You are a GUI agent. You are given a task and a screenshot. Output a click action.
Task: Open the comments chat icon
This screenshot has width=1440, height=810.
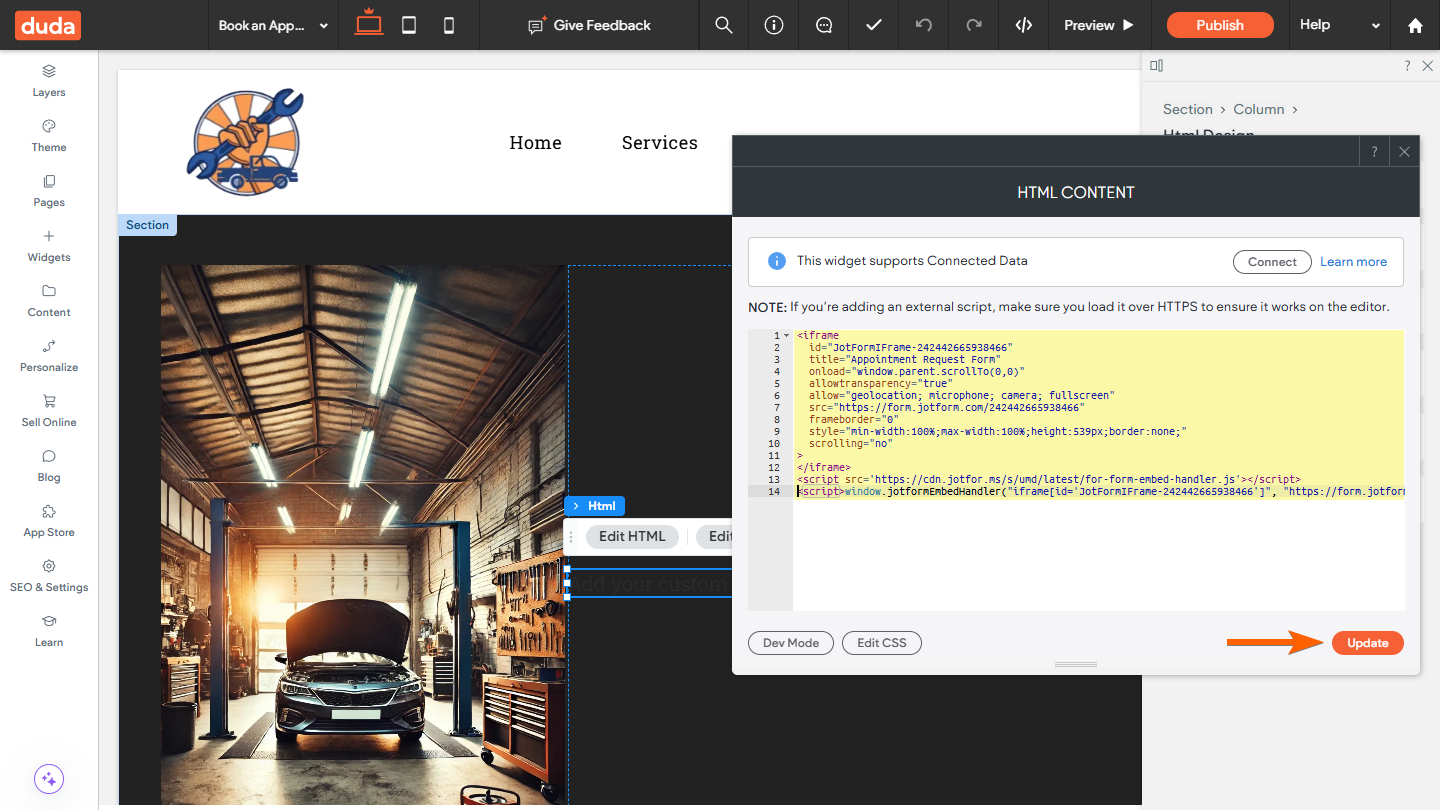(x=824, y=25)
